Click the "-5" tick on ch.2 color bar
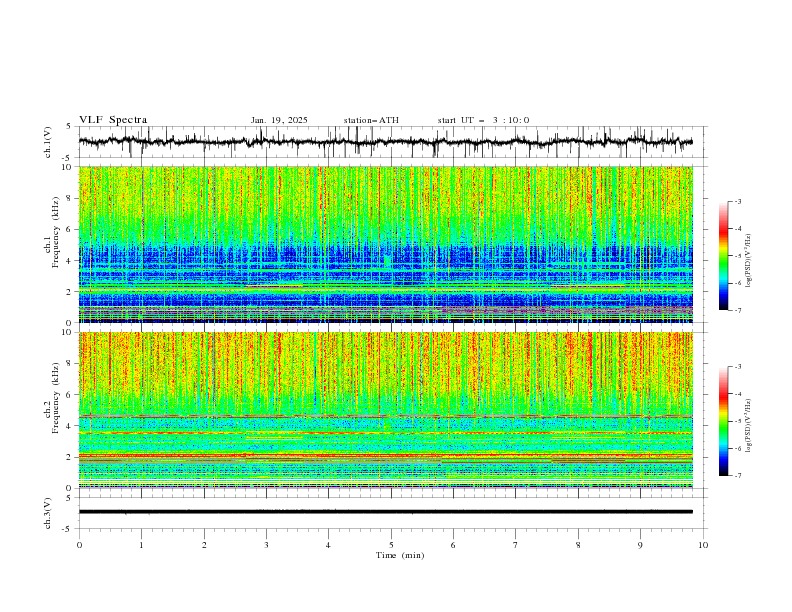792x612 pixels. click(737, 421)
